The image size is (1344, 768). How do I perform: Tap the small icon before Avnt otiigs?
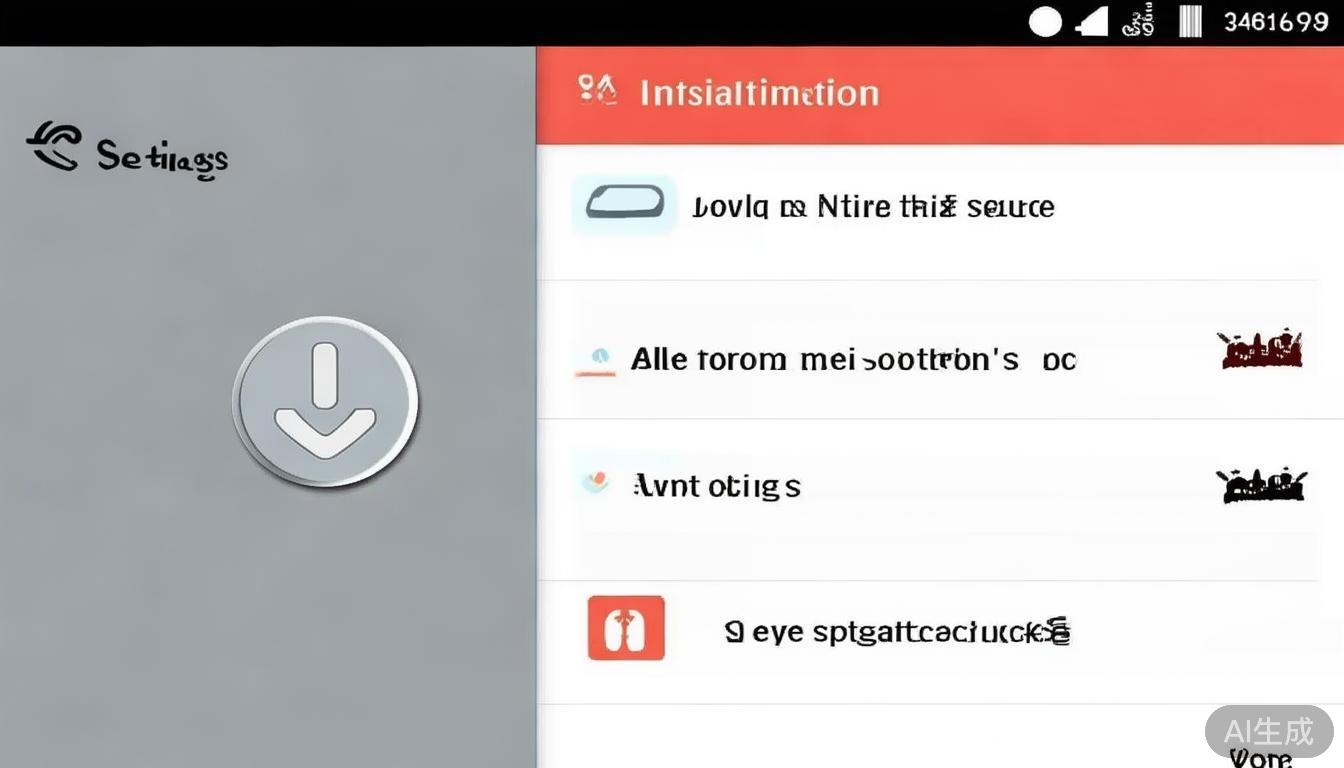595,483
